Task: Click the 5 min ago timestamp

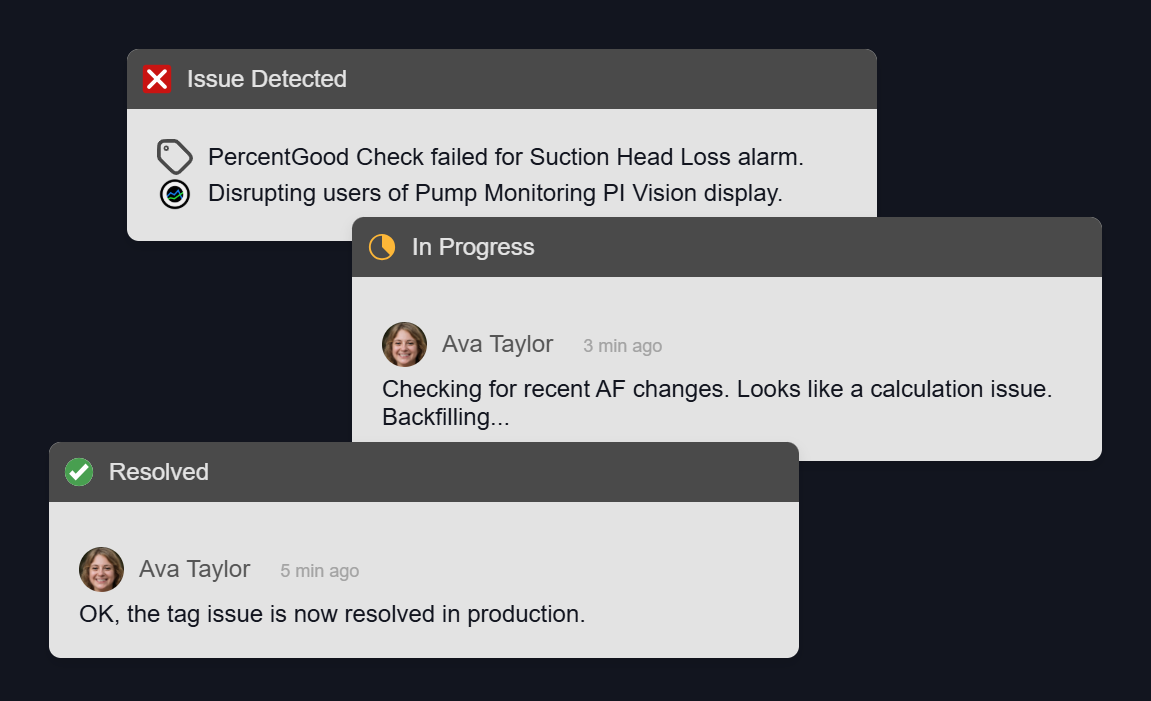Action: (319, 571)
